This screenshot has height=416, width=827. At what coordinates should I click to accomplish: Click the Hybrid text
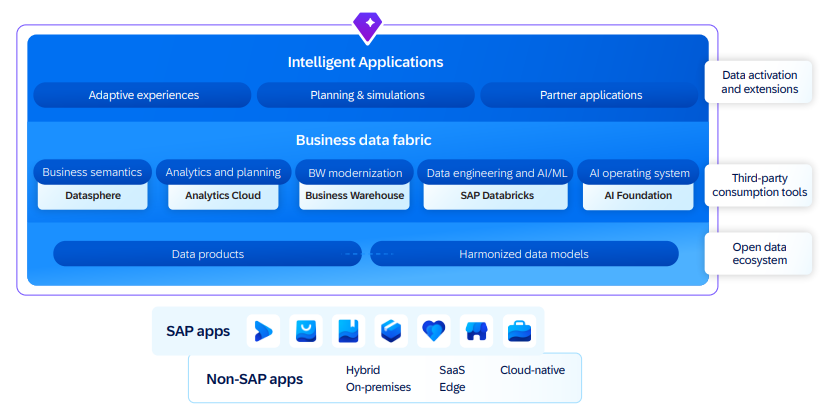363,370
